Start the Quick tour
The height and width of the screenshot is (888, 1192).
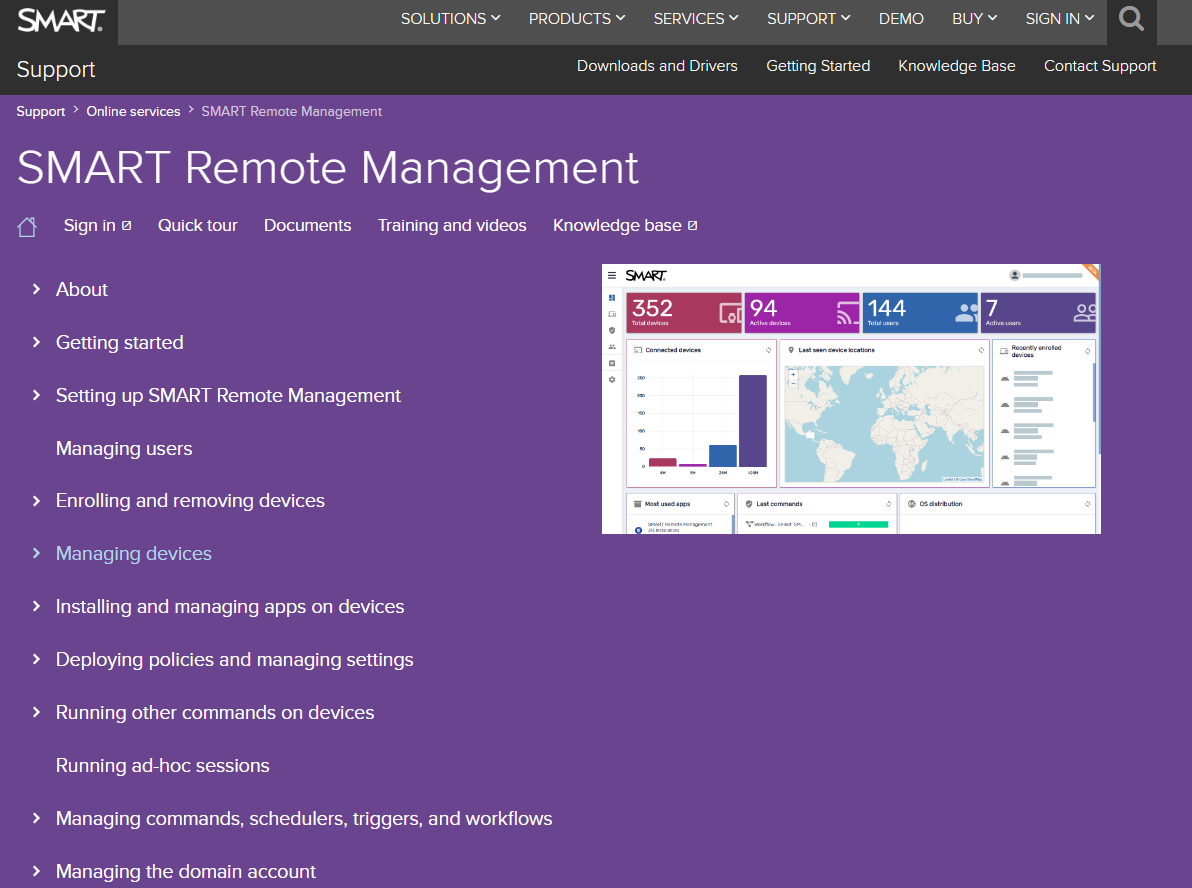[197, 225]
